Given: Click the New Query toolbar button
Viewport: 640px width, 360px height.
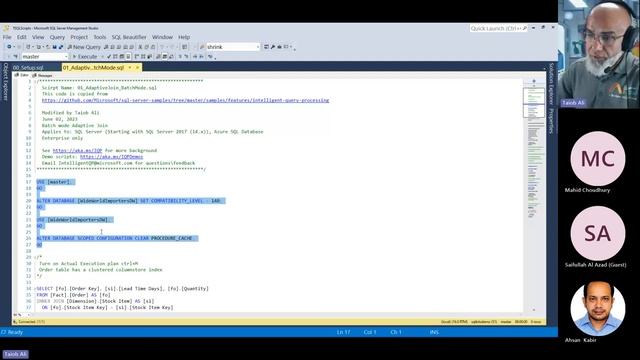Looking at the screenshot, I should (84, 47).
